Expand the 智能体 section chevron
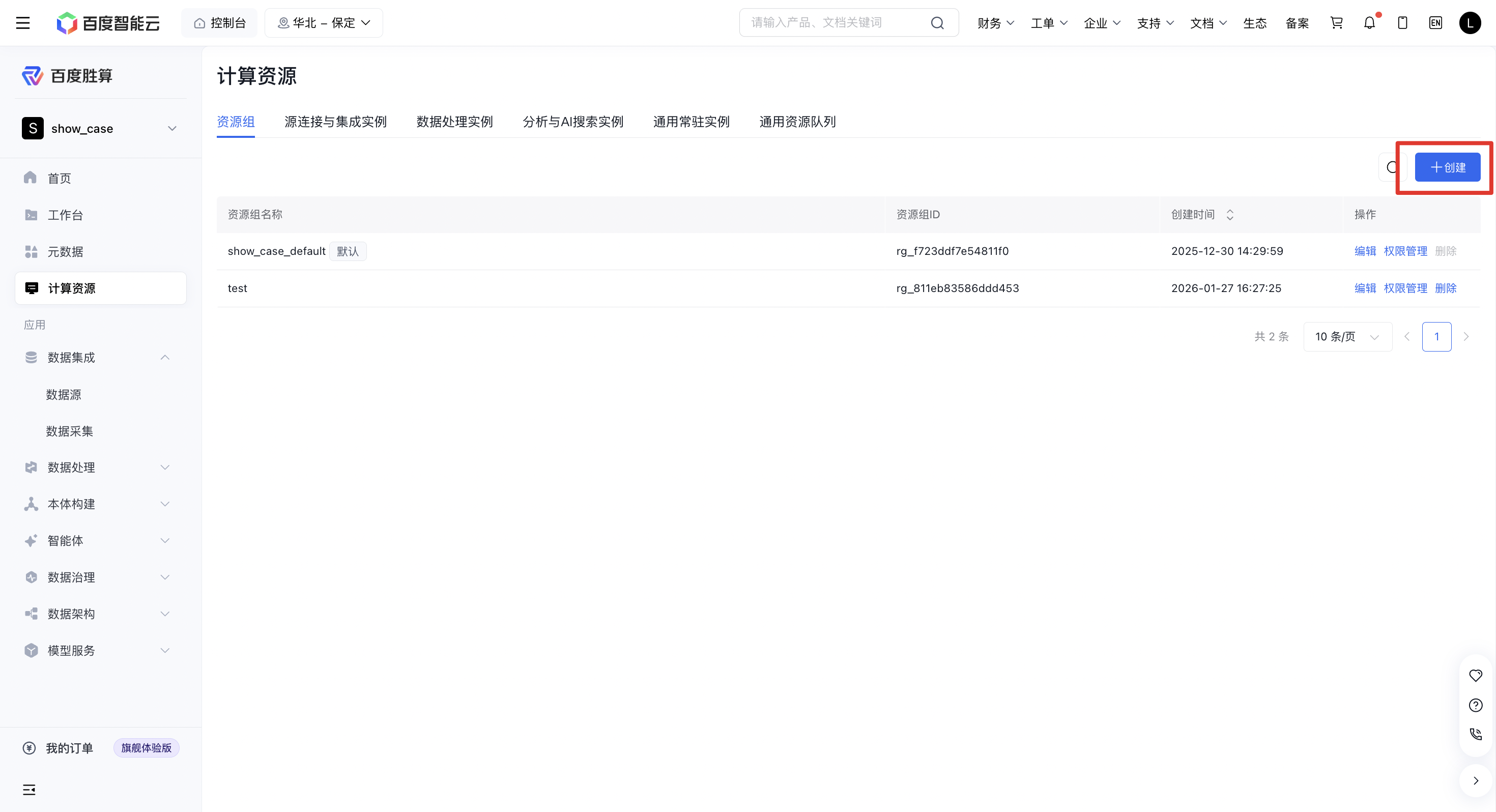Image resolution: width=1496 pixels, height=812 pixels. click(165, 540)
